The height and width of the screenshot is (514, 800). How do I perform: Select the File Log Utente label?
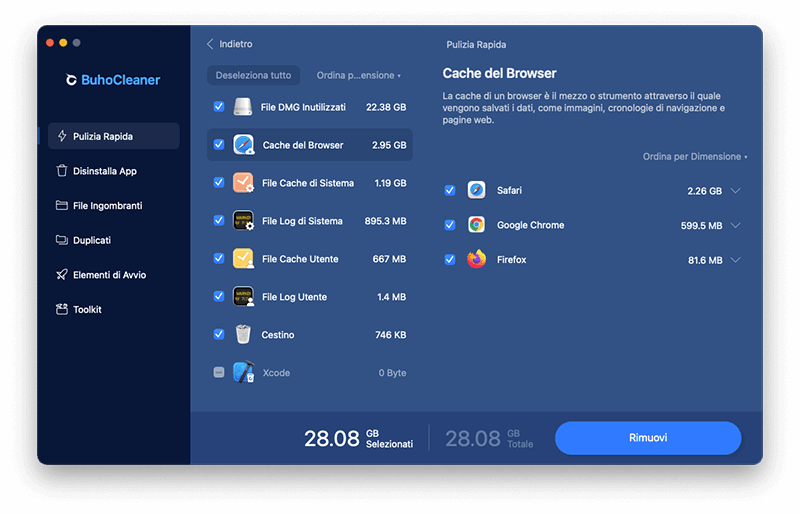coord(294,297)
